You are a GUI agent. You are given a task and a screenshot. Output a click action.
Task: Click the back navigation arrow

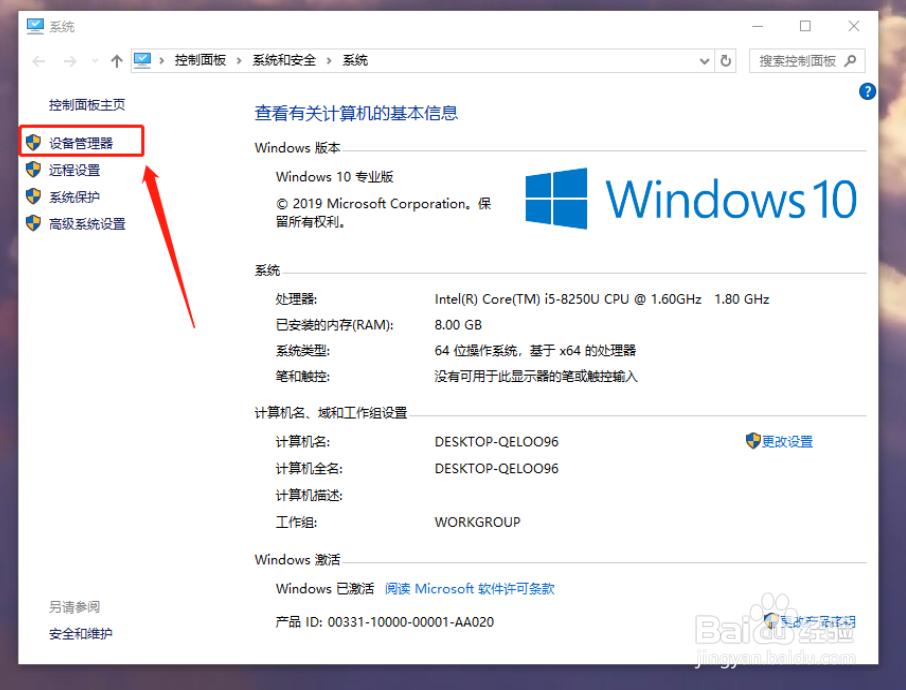tap(39, 61)
